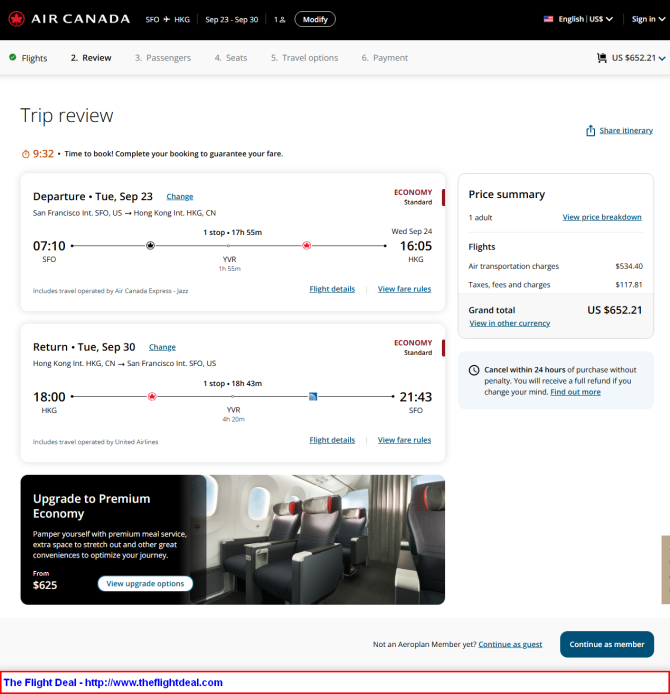Open Flight details for return
This screenshot has width=670, height=694.
pyautogui.click(x=332, y=440)
